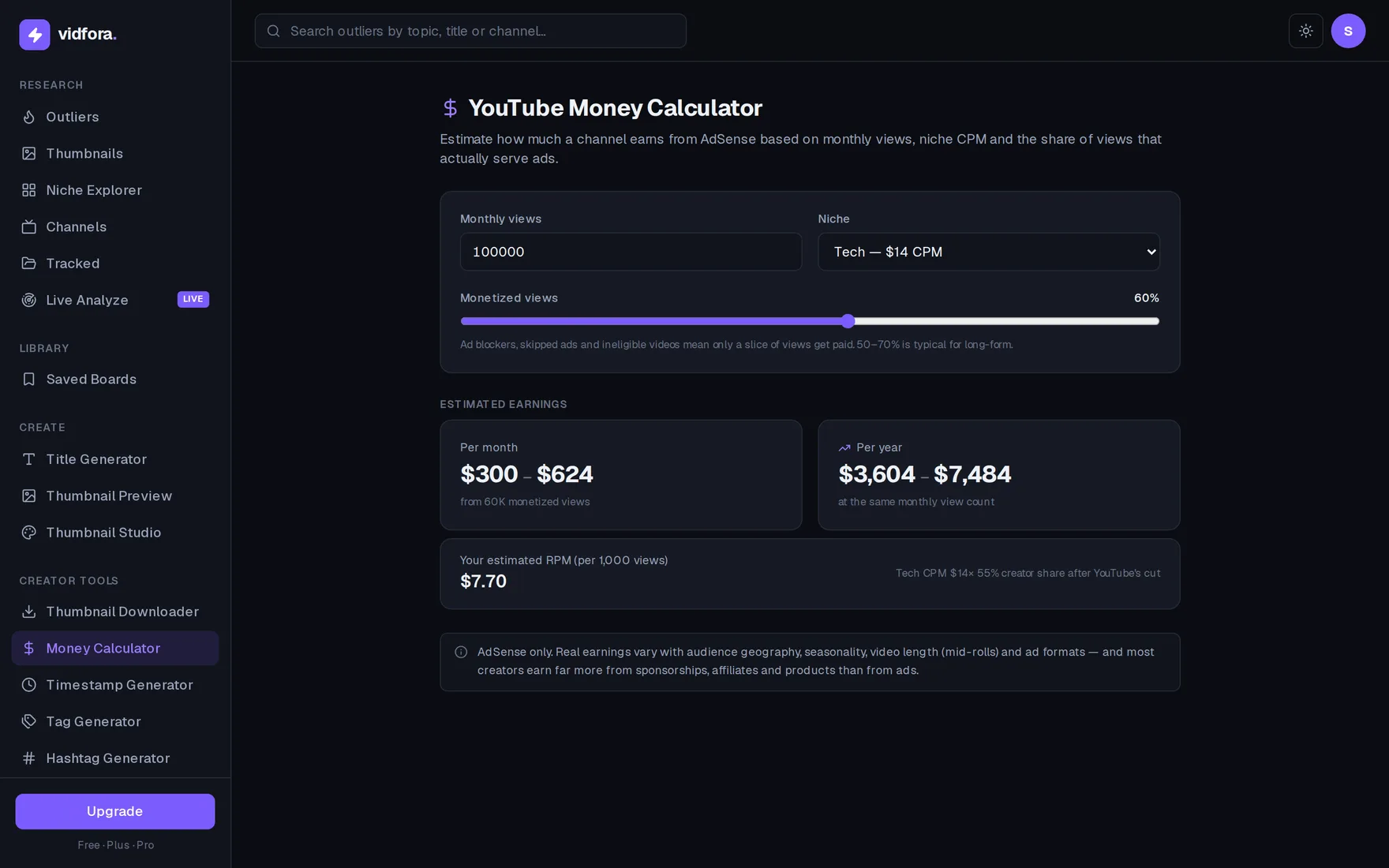Click the Tracked folder icon

[x=29, y=264]
